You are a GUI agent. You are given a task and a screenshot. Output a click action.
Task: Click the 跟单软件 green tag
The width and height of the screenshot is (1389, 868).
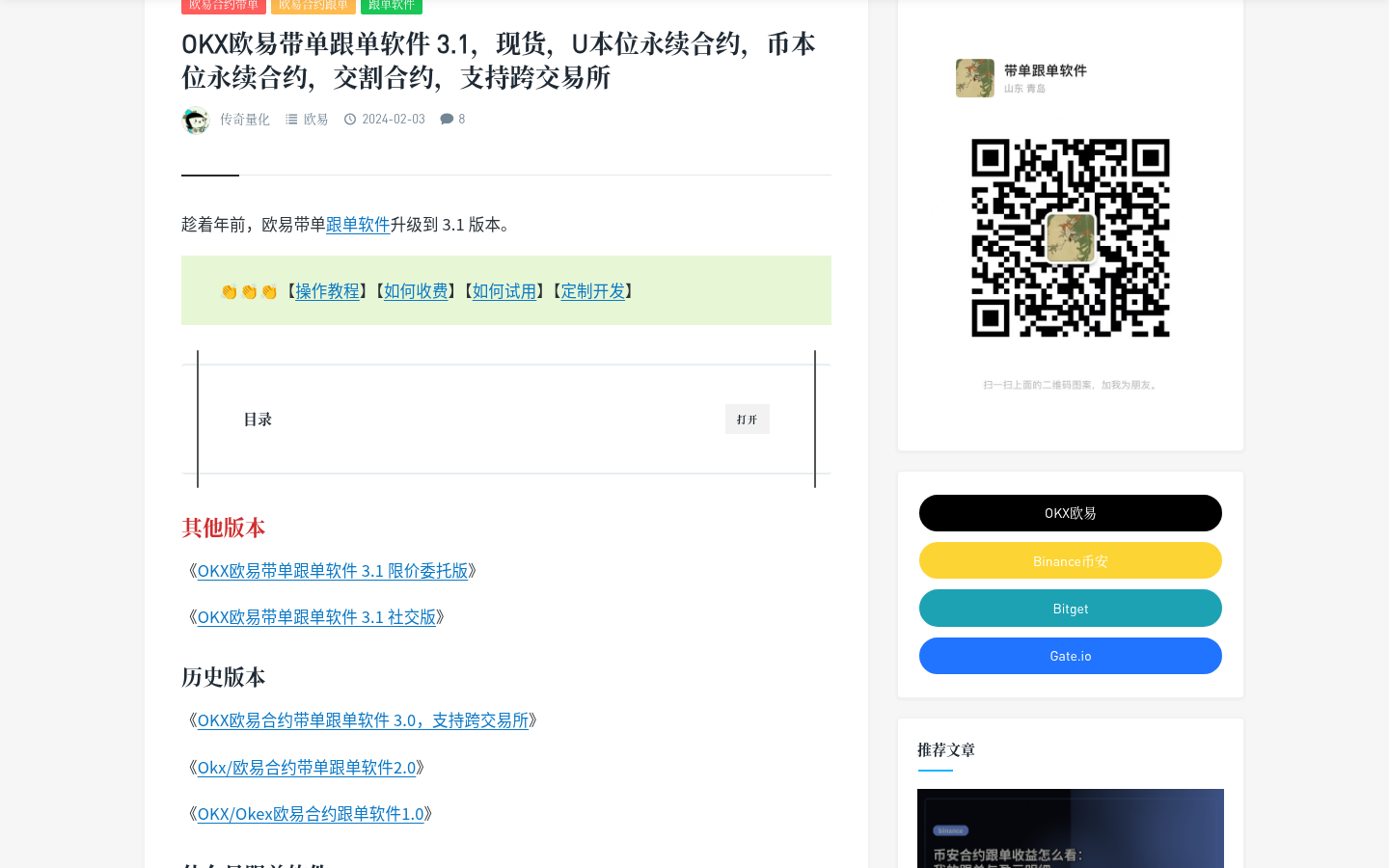click(x=392, y=5)
